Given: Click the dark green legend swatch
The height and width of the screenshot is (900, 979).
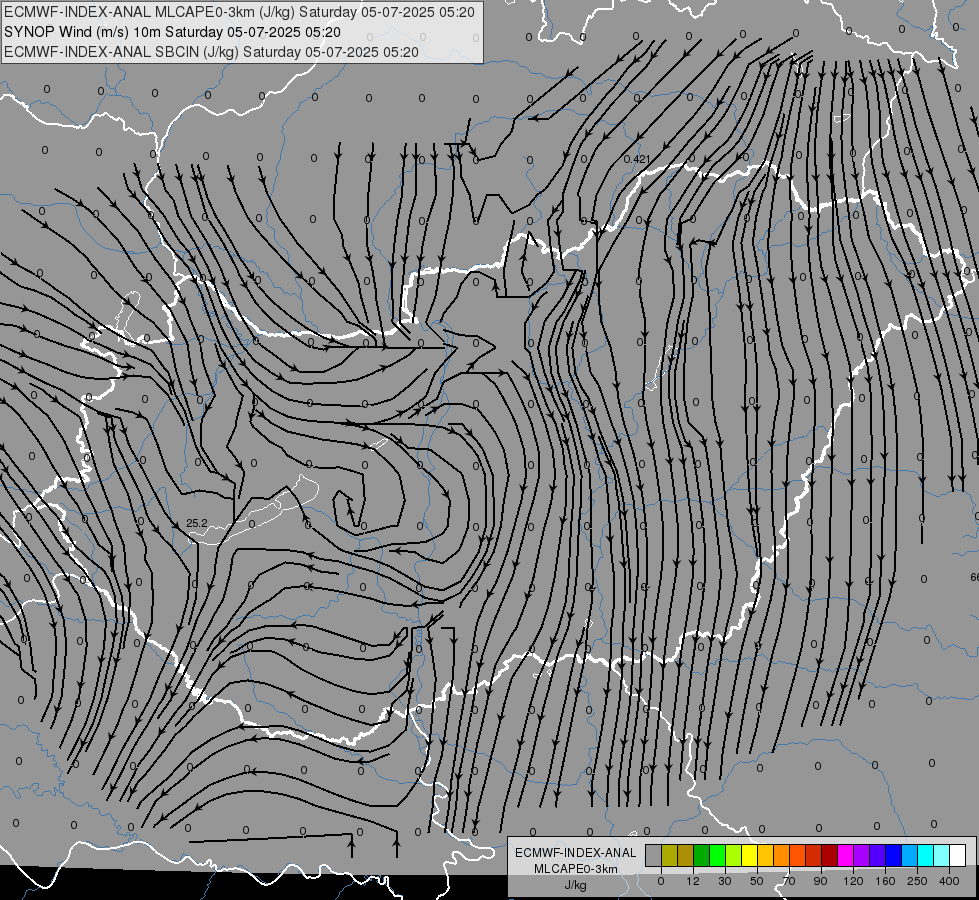Looking at the screenshot, I should [701, 855].
